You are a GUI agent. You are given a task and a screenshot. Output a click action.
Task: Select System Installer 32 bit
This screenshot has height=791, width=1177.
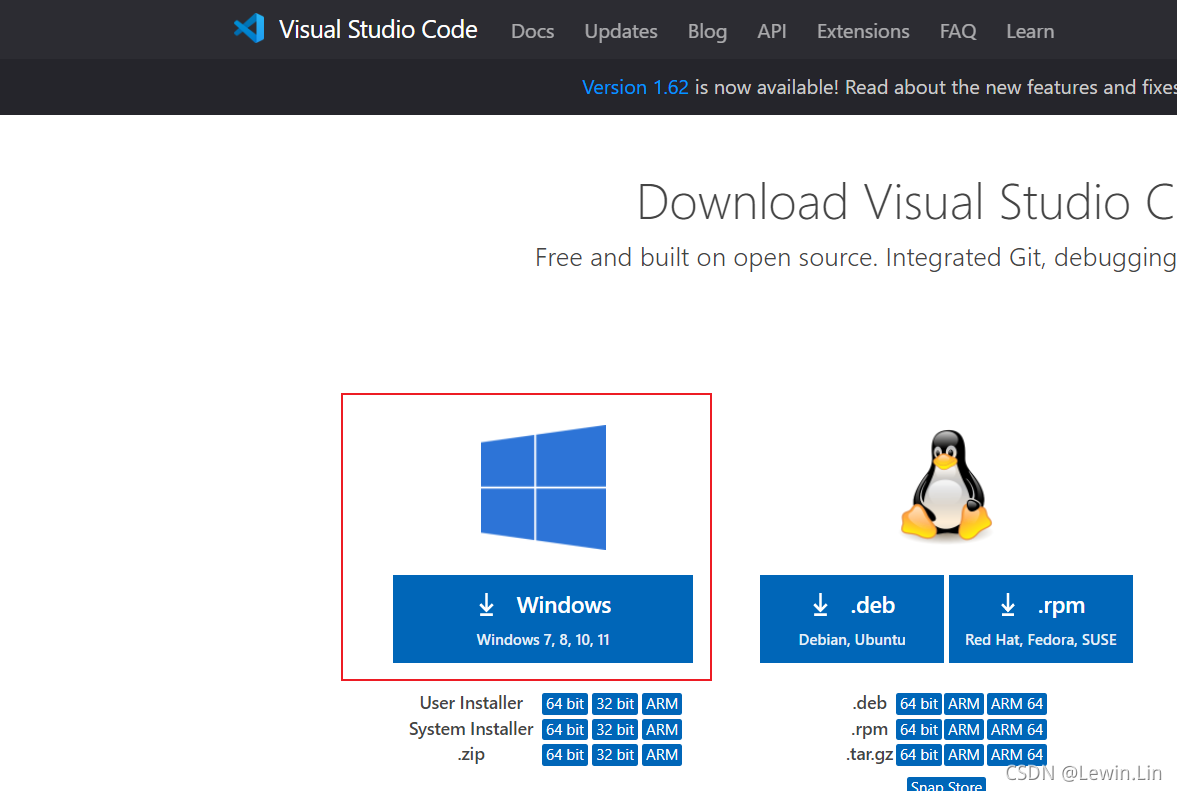coord(615,729)
